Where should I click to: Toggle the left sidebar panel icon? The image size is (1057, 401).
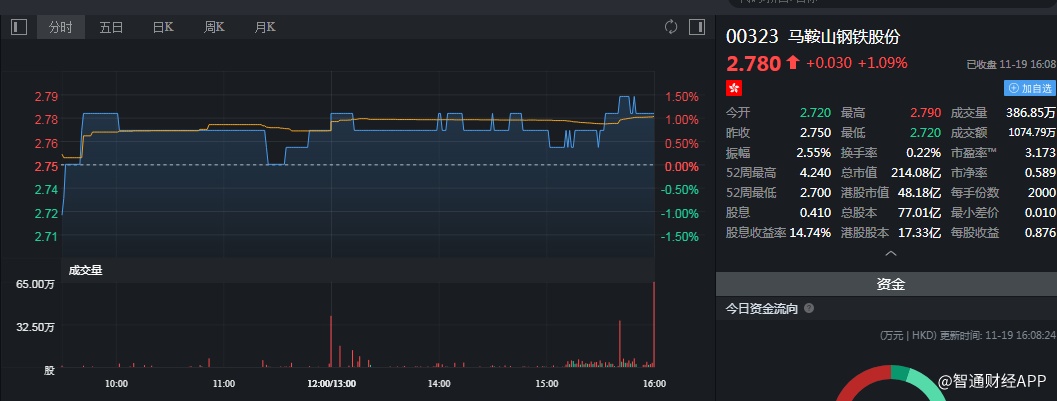click(x=18, y=27)
